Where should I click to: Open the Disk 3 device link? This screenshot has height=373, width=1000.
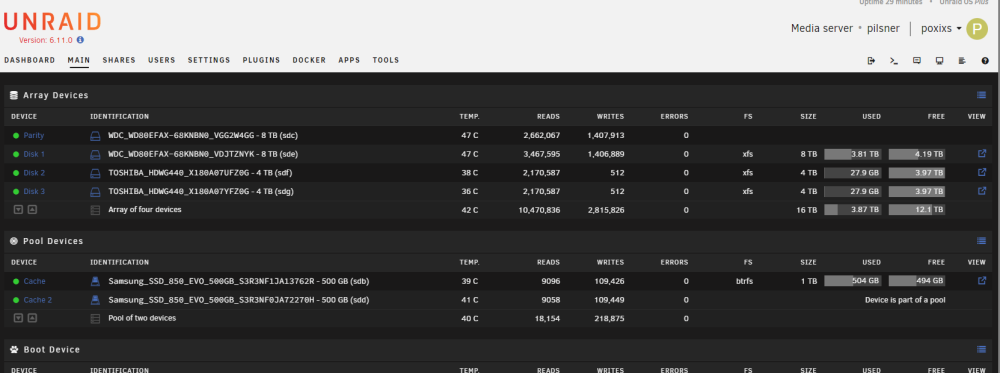[x=34, y=191]
